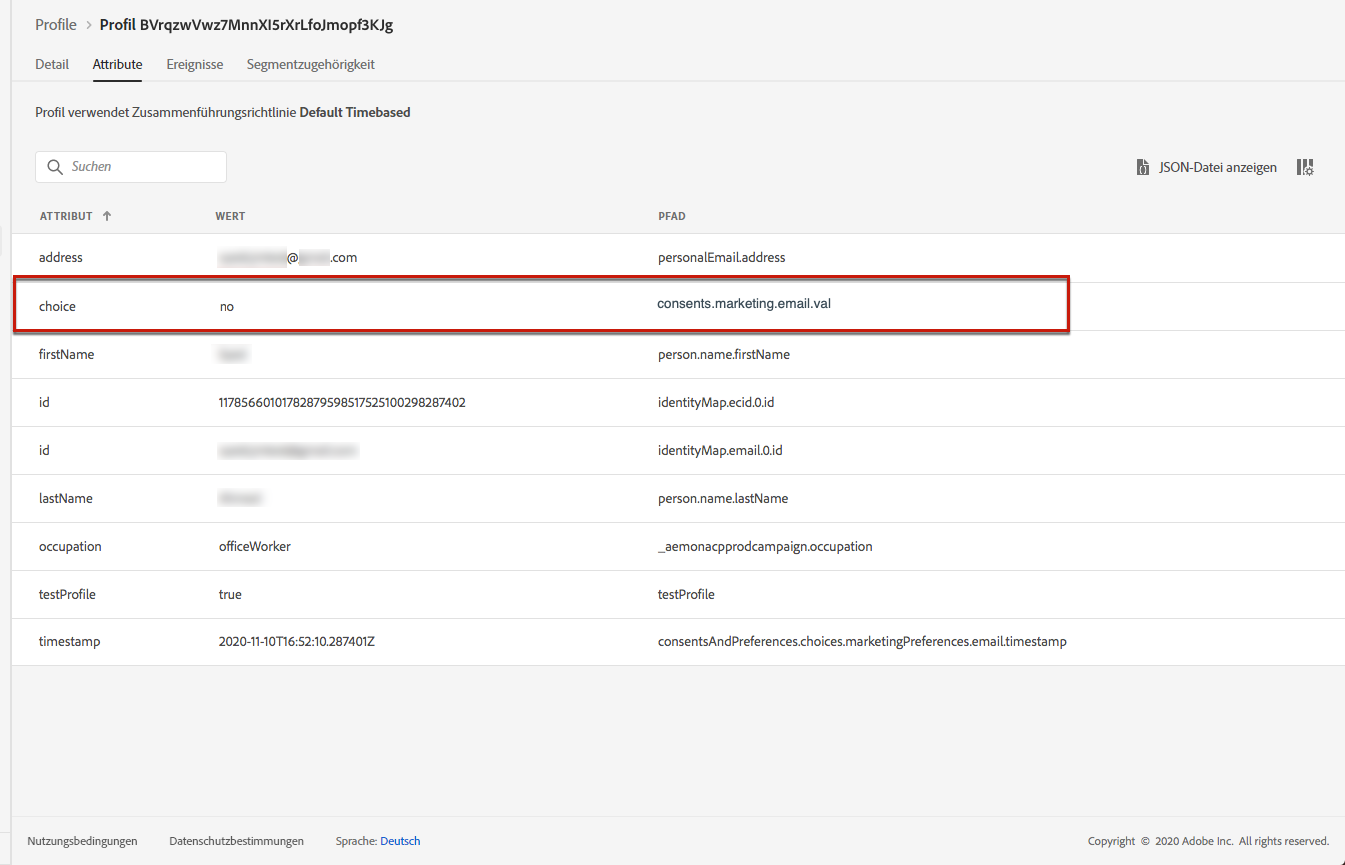Open the column settings icon
Viewport: 1345px width, 865px height.
[x=1305, y=168]
